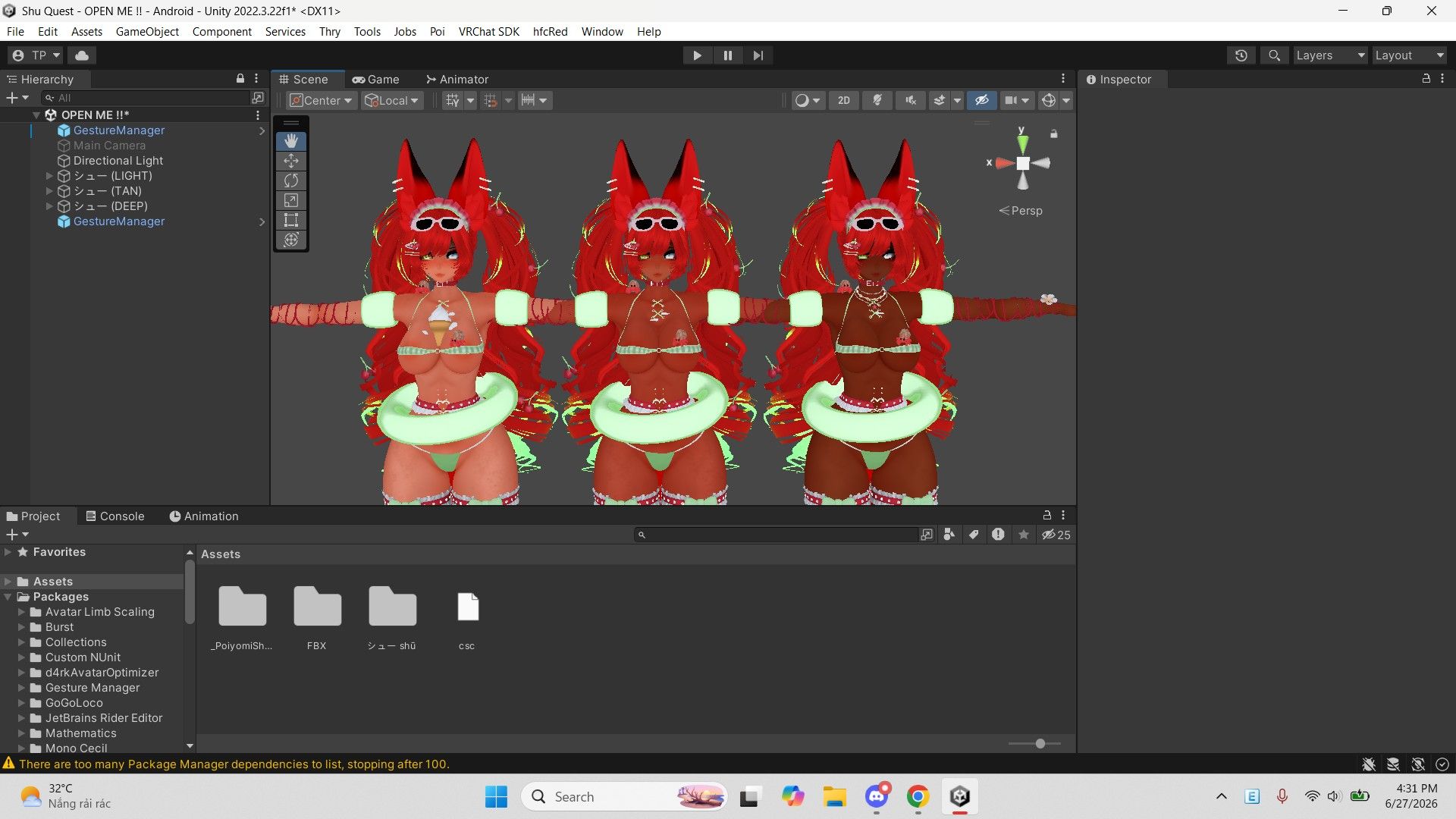Image resolution: width=1456 pixels, height=819 pixels.
Task: Click search by log type icon
Action: pyautogui.click(x=998, y=535)
